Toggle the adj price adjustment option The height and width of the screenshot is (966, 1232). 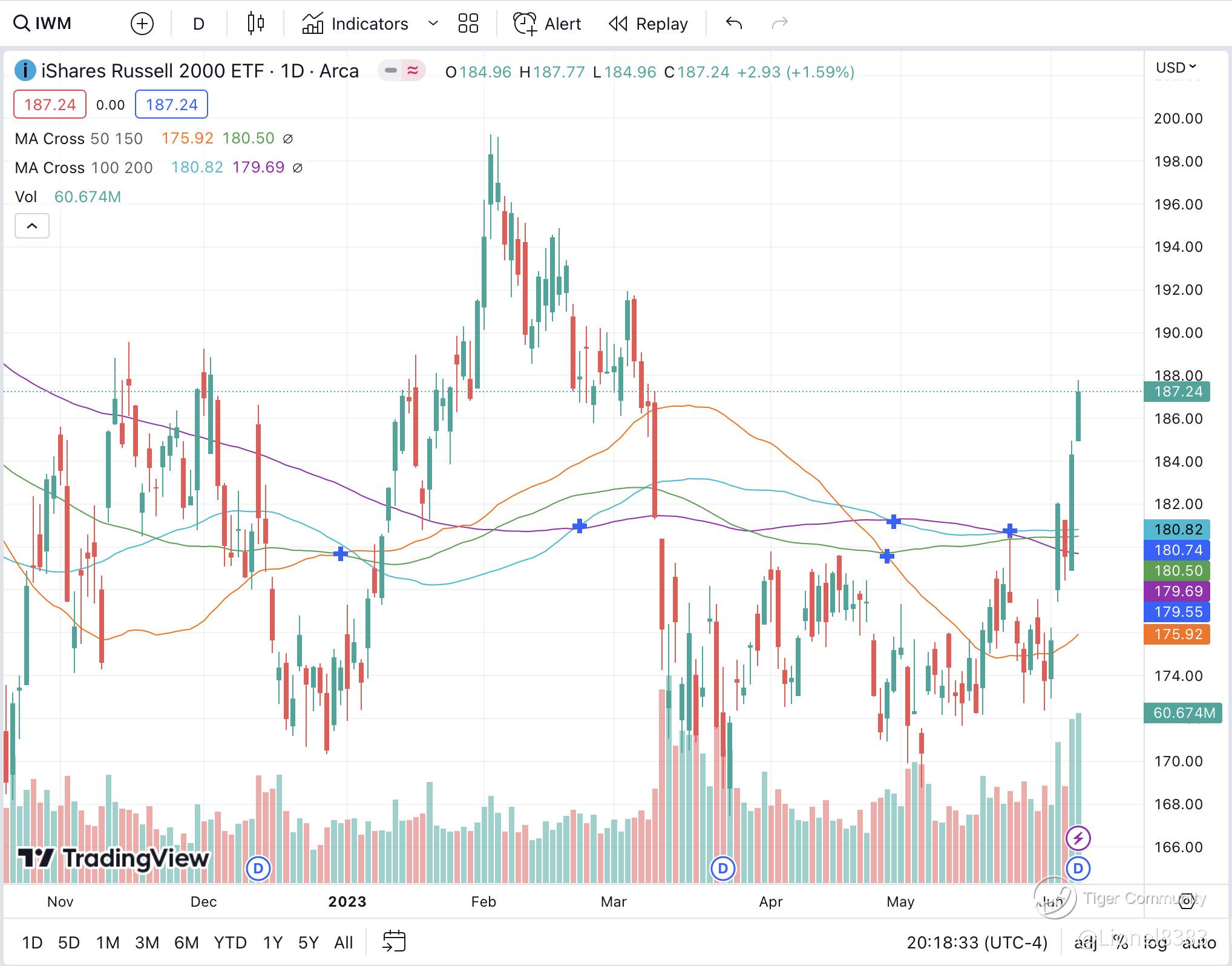pyautogui.click(x=1086, y=942)
